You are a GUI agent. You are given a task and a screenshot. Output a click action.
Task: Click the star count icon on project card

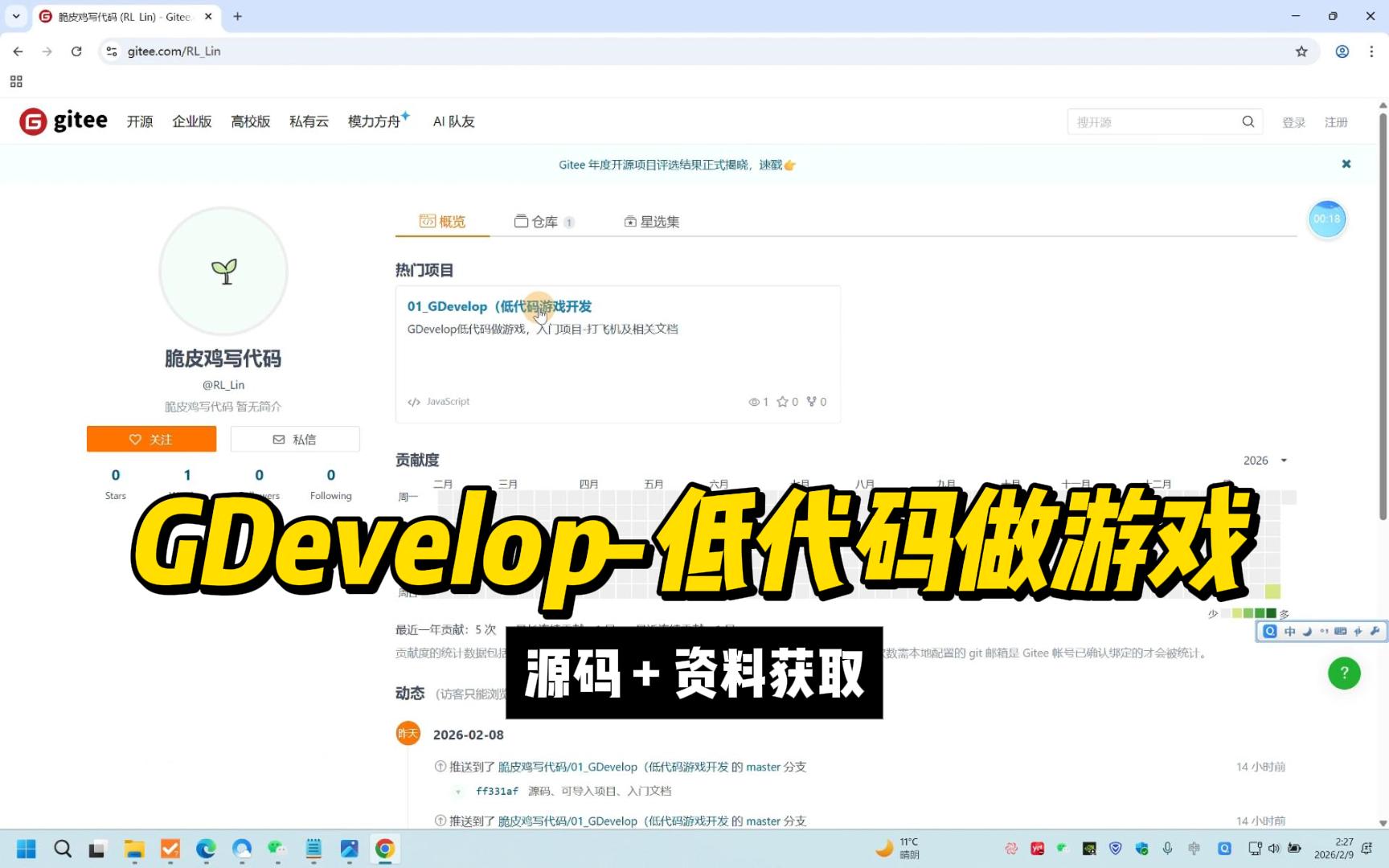click(x=782, y=401)
